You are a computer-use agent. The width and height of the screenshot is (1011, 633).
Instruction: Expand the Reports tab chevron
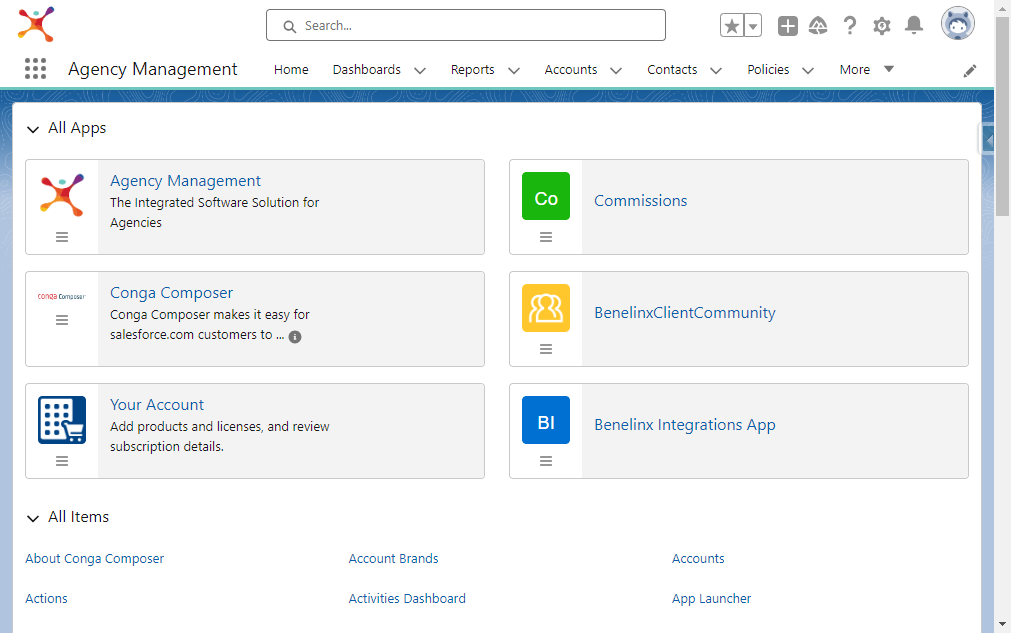(514, 70)
